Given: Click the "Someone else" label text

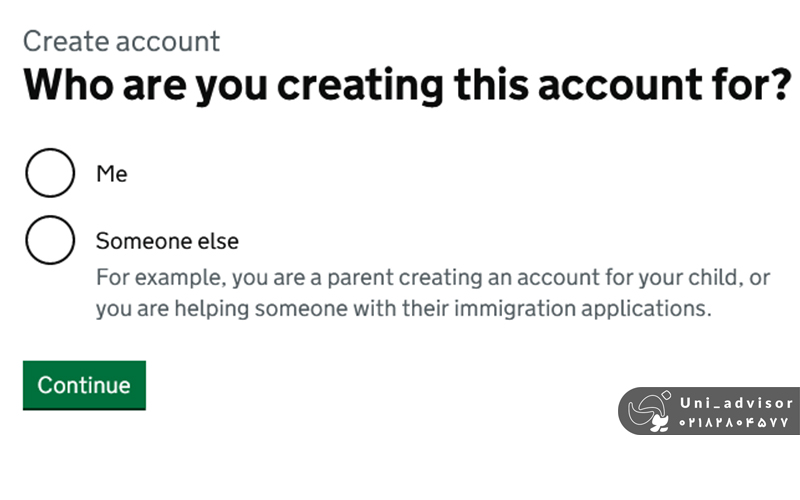Looking at the screenshot, I should coord(167,241).
